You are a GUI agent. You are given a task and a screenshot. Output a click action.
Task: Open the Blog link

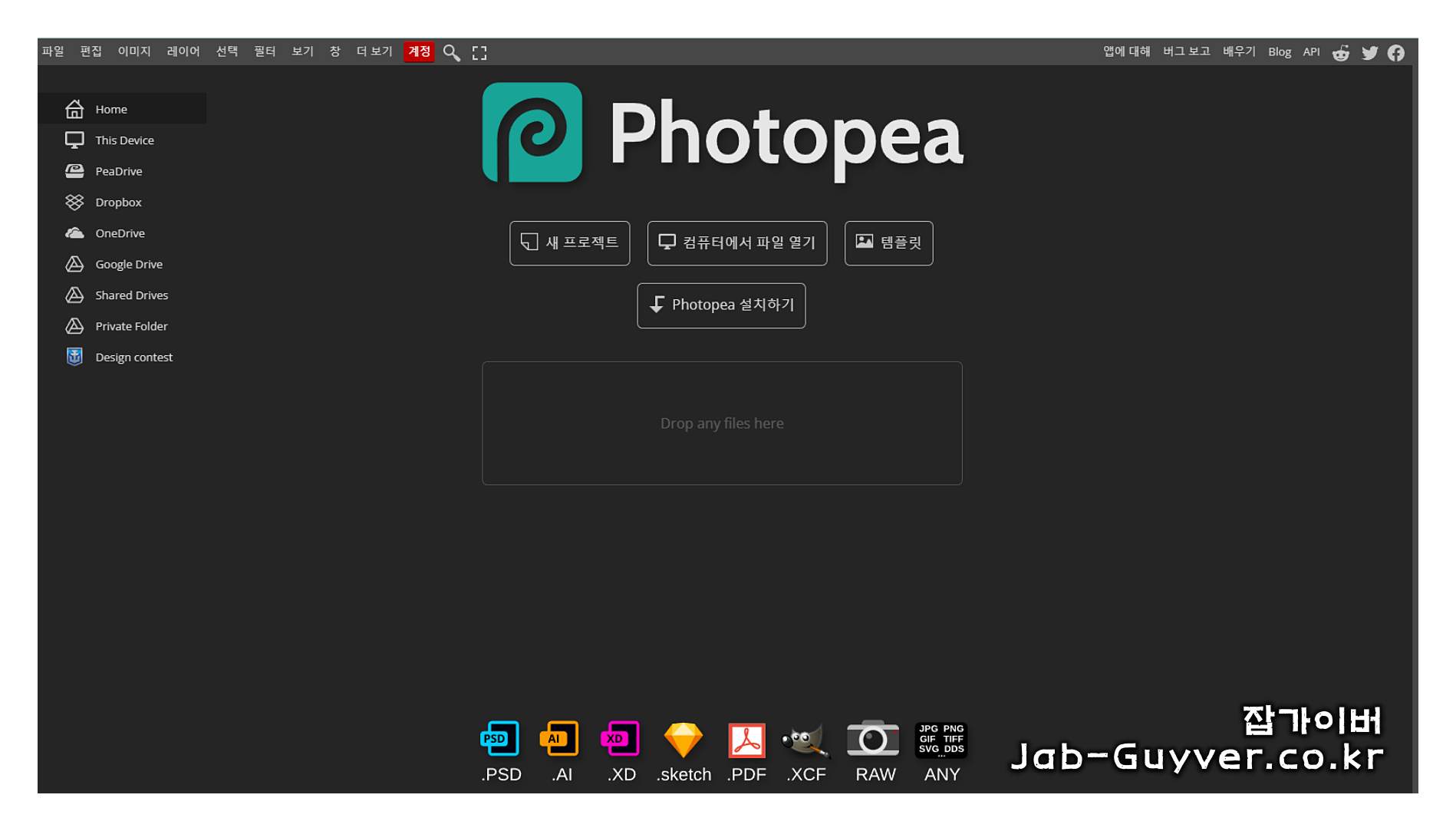[x=1280, y=51]
